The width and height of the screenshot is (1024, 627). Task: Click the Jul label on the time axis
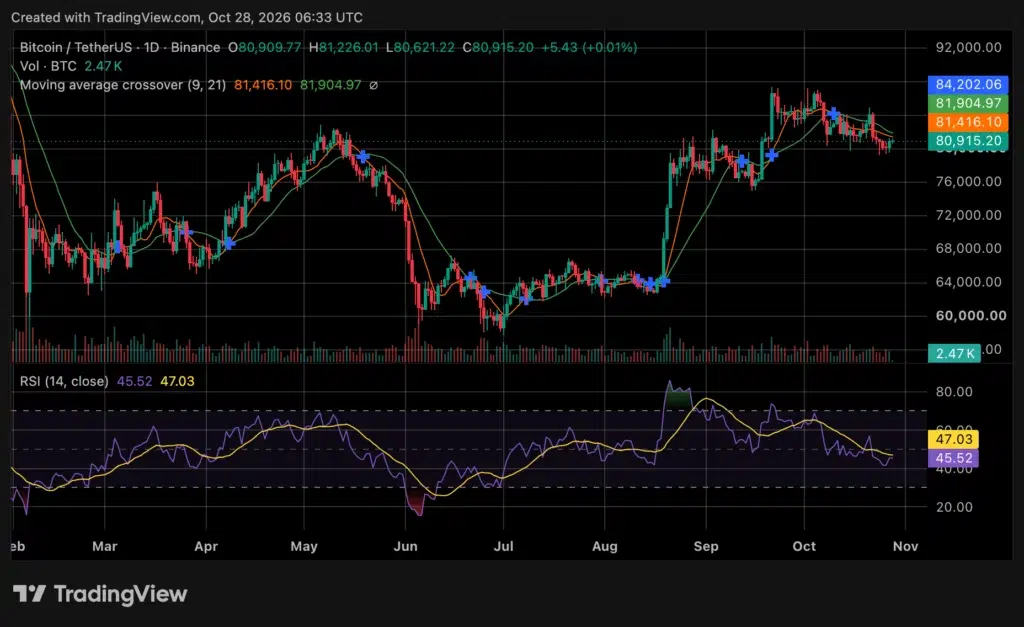[504, 546]
